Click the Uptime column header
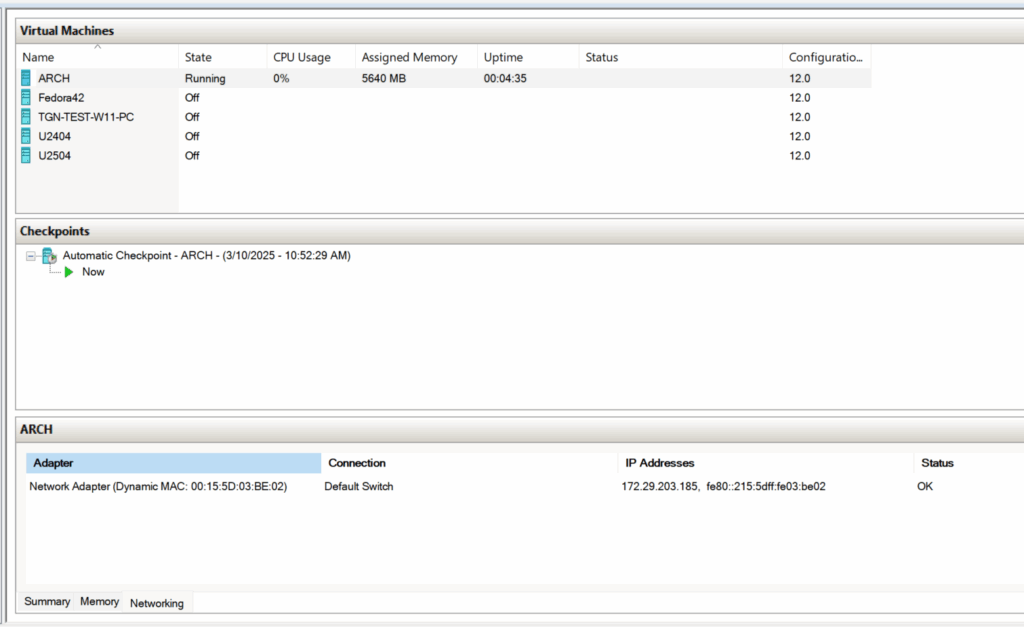The height and width of the screenshot is (627, 1024). pyautogui.click(x=502, y=58)
